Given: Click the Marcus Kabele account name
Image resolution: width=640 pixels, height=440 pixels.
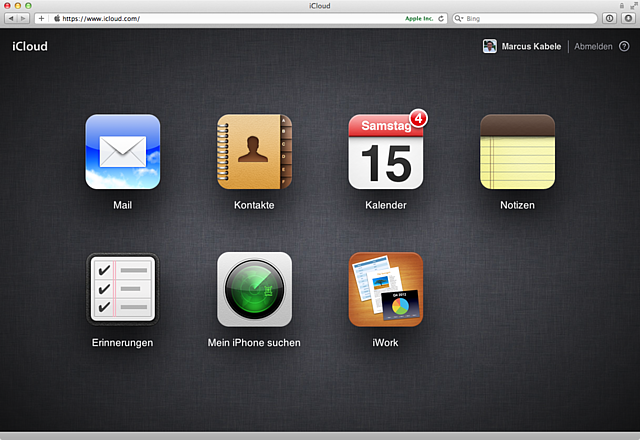Looking at the screenshot, I should pyautogui.click(x=531, y=47).
